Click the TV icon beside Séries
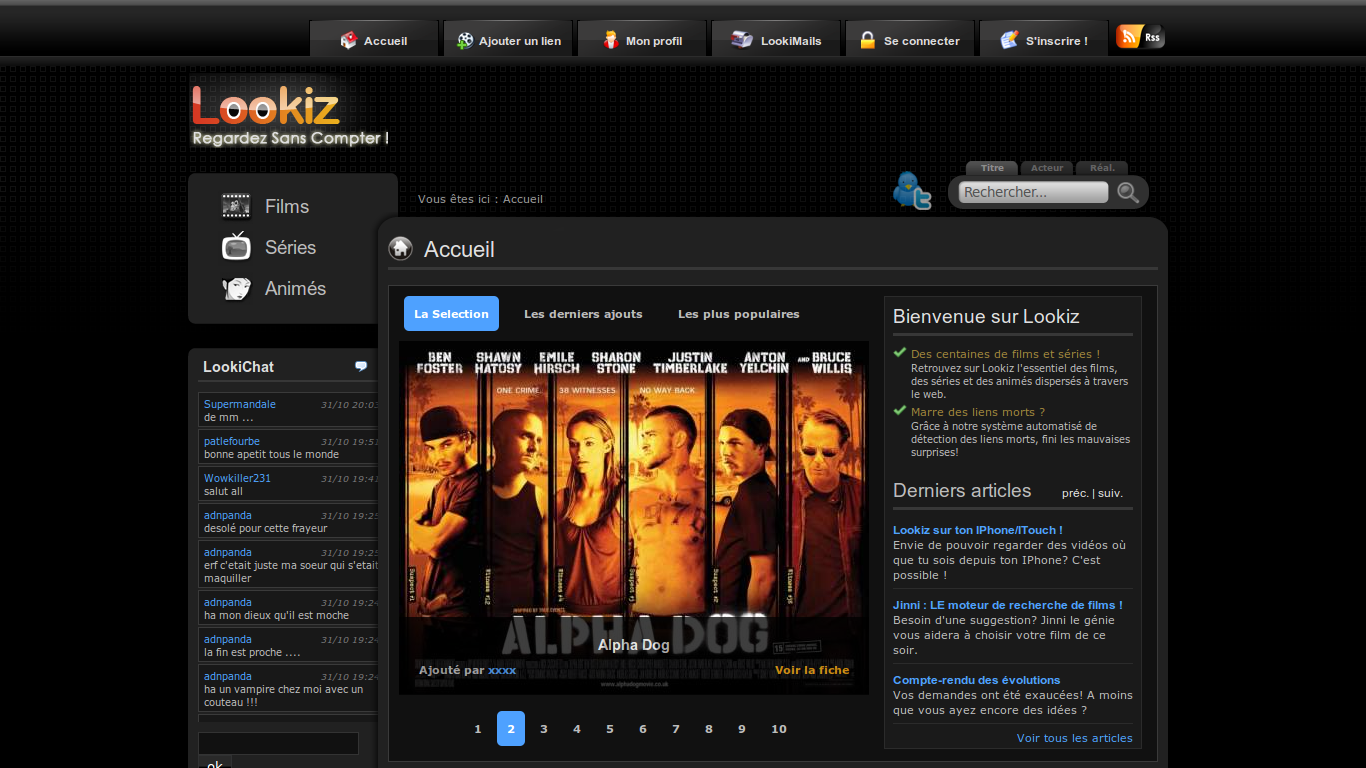1366x768 pixels. coord(236,246)
